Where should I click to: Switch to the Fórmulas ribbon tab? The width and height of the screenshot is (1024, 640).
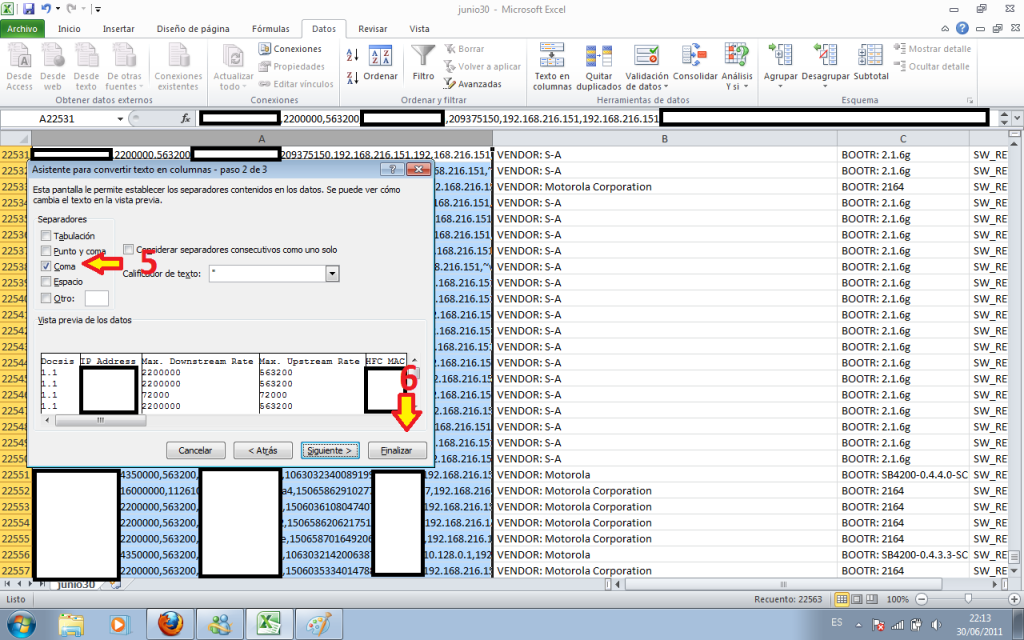[x=271, y=29]
